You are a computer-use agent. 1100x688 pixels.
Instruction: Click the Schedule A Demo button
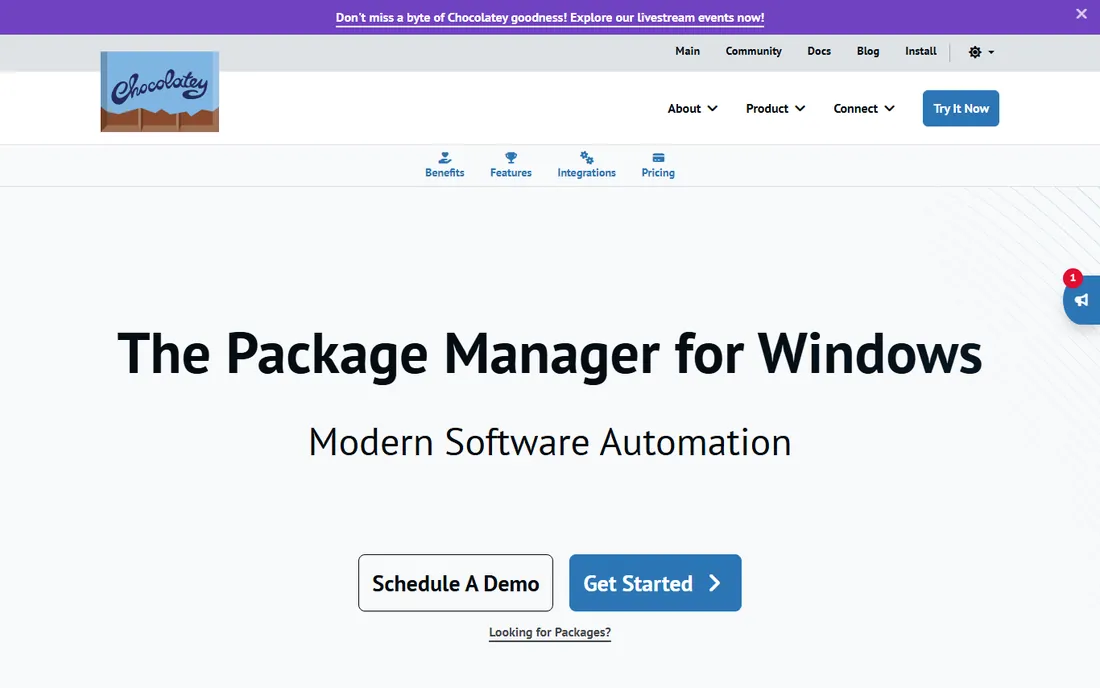[x=455, y=583]
